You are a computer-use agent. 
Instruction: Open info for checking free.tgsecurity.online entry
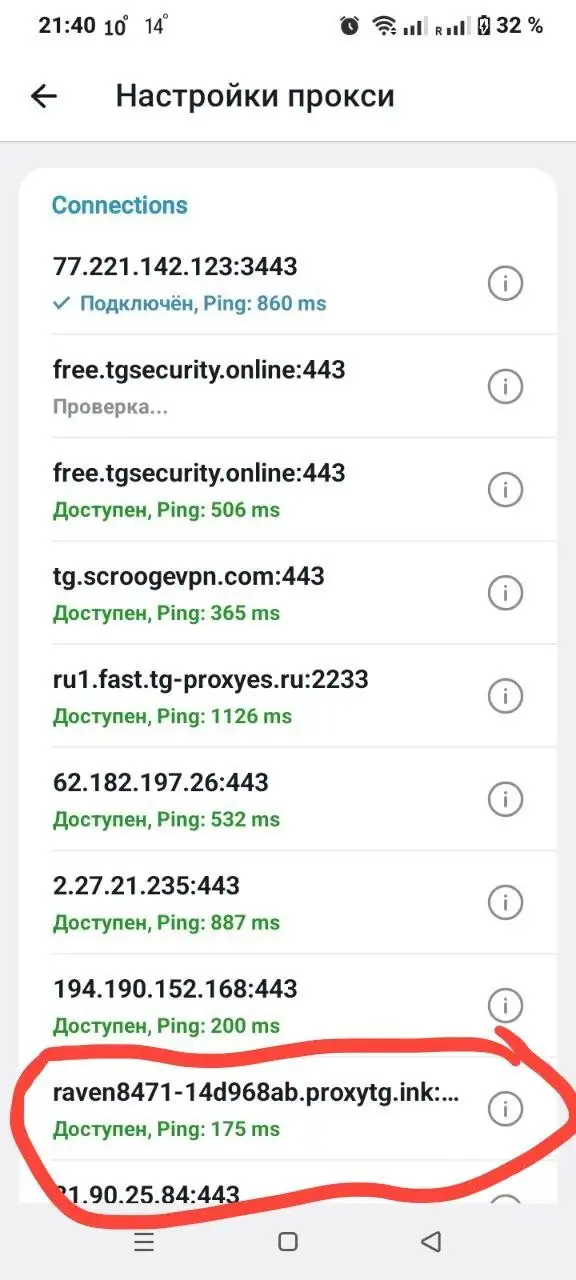click(506, 386)
